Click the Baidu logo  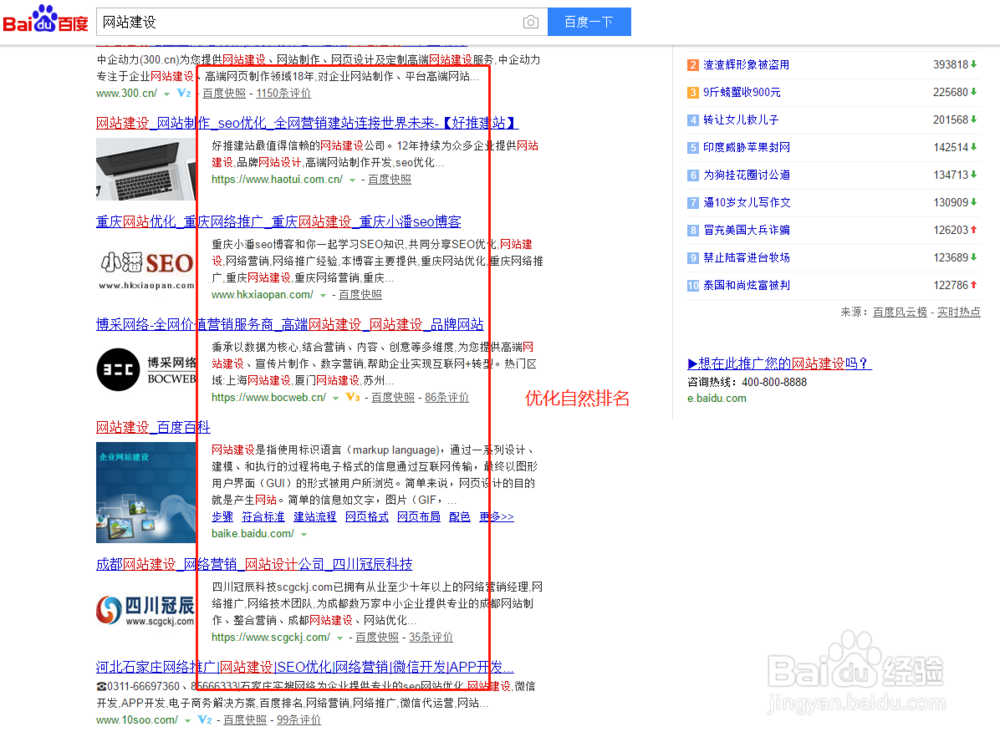click(x=45, y=20)
